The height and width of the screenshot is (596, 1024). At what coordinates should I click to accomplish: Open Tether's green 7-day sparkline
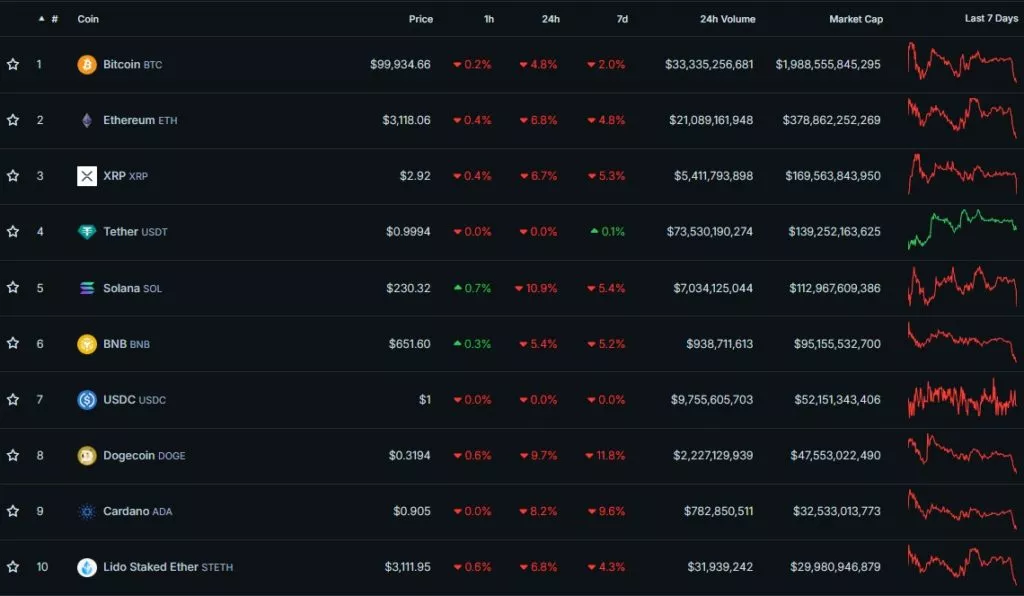tap(962, 229)
